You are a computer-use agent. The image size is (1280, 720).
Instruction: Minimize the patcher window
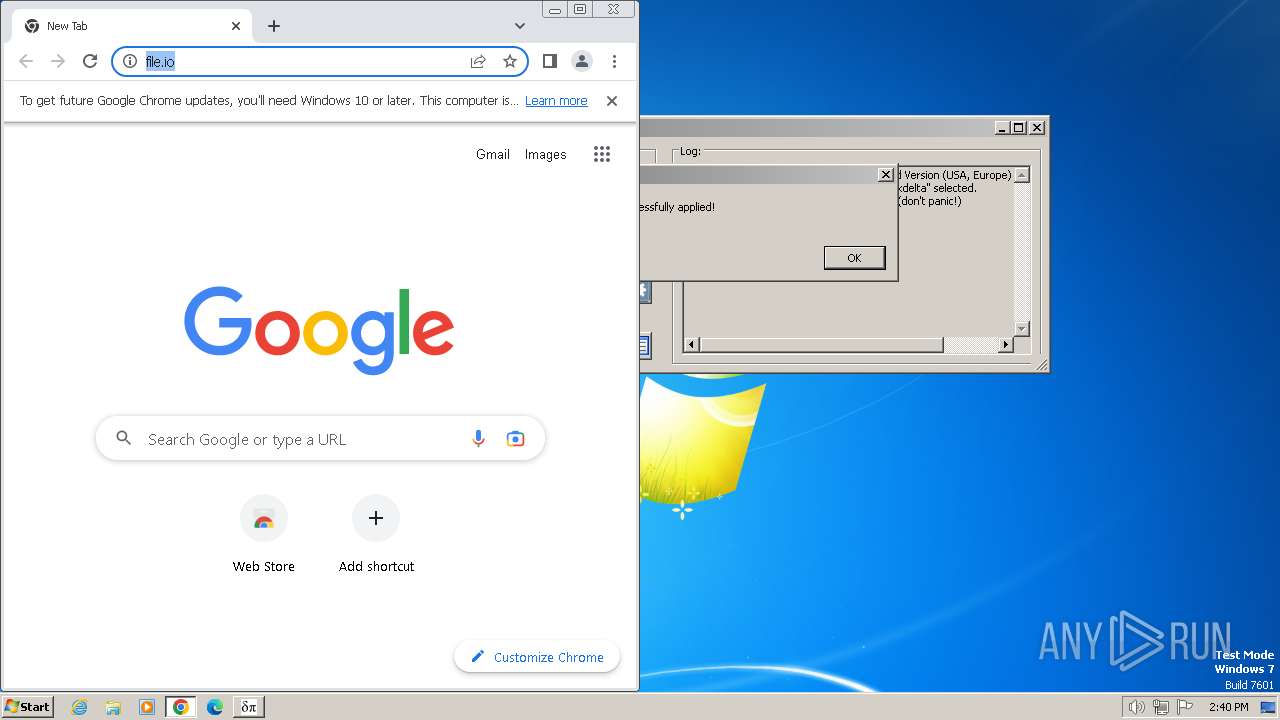tap(1003, 127)
